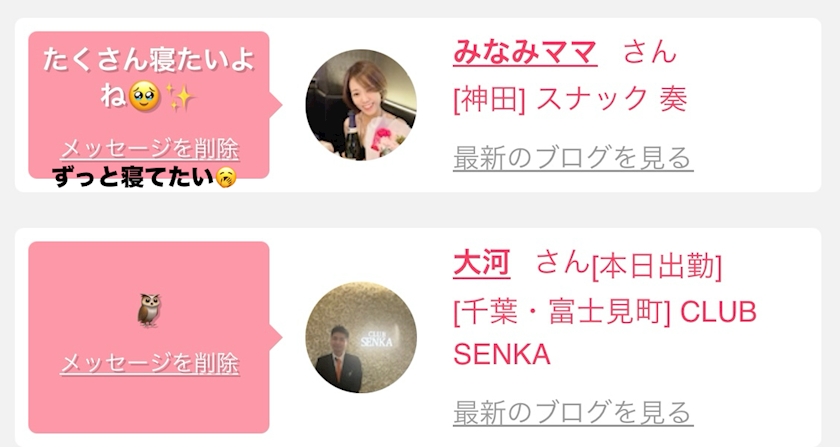
Task: Click the teary-eyed emoji face
Action: click(145, 97)
